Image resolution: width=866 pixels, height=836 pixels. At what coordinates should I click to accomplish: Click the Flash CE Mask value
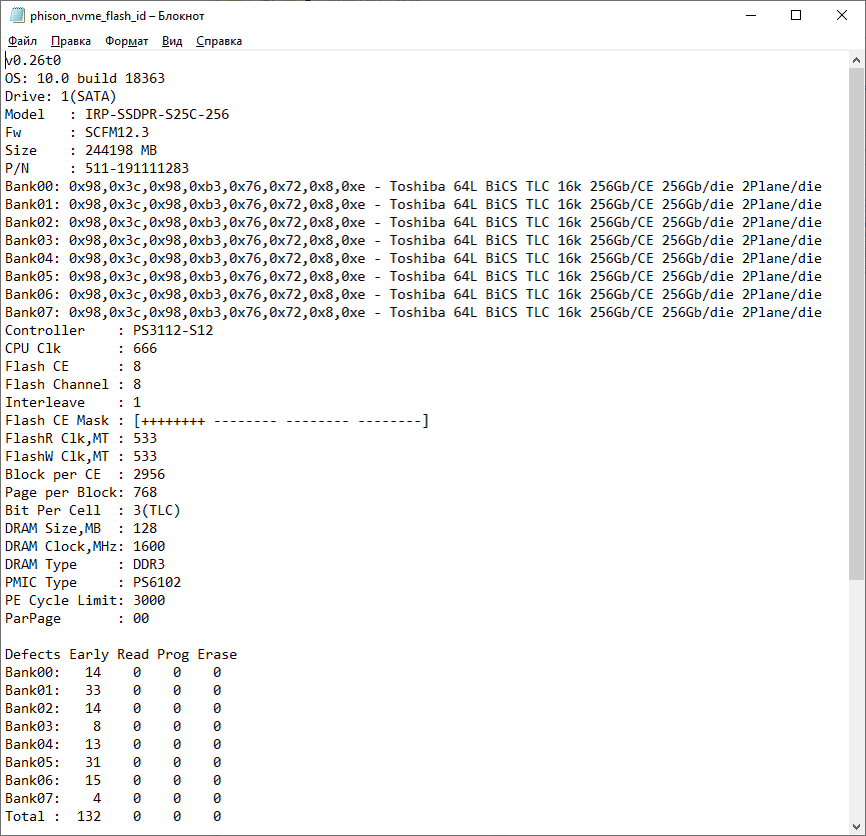281,421
